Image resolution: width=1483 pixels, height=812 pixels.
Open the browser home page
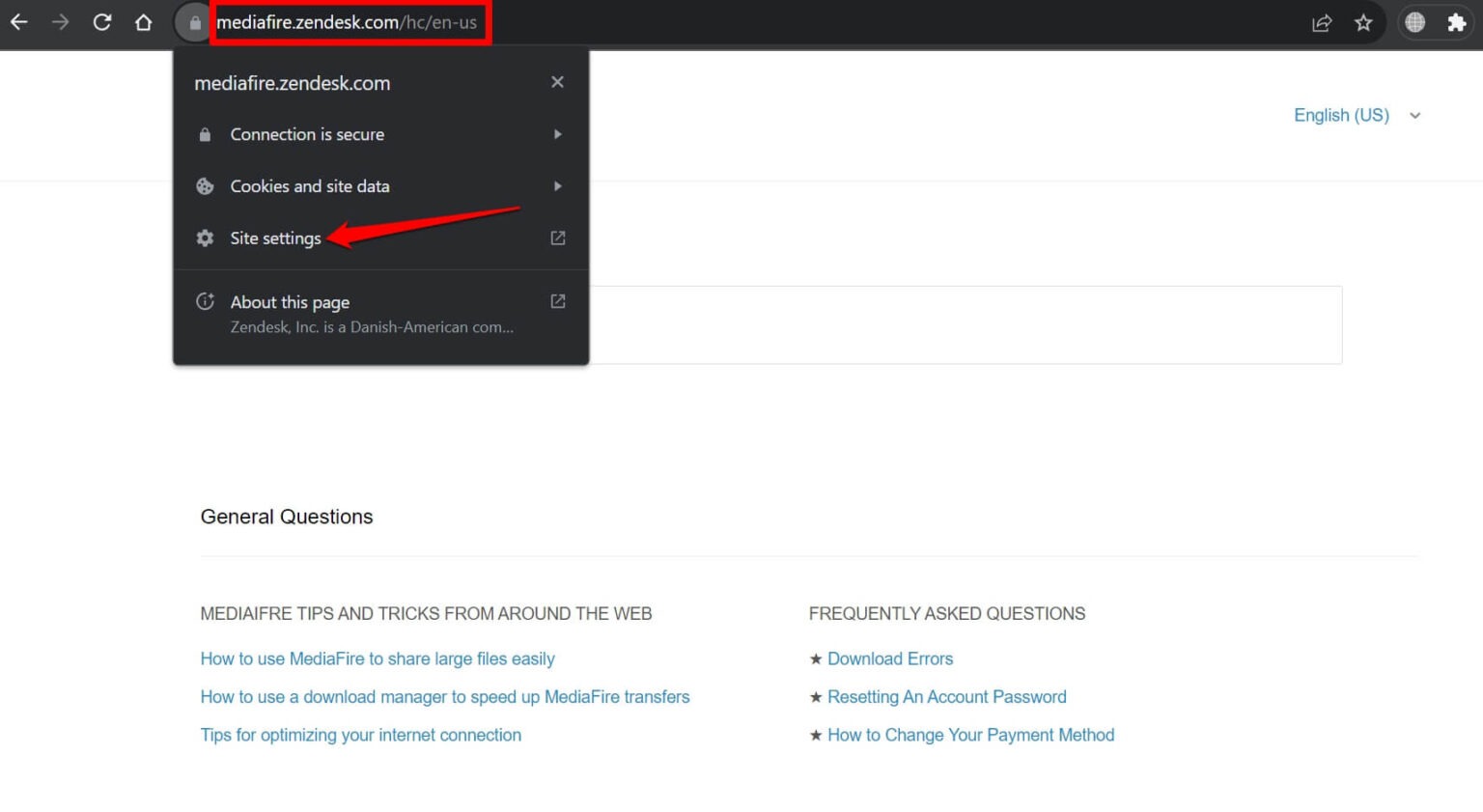tap(143, 23)
